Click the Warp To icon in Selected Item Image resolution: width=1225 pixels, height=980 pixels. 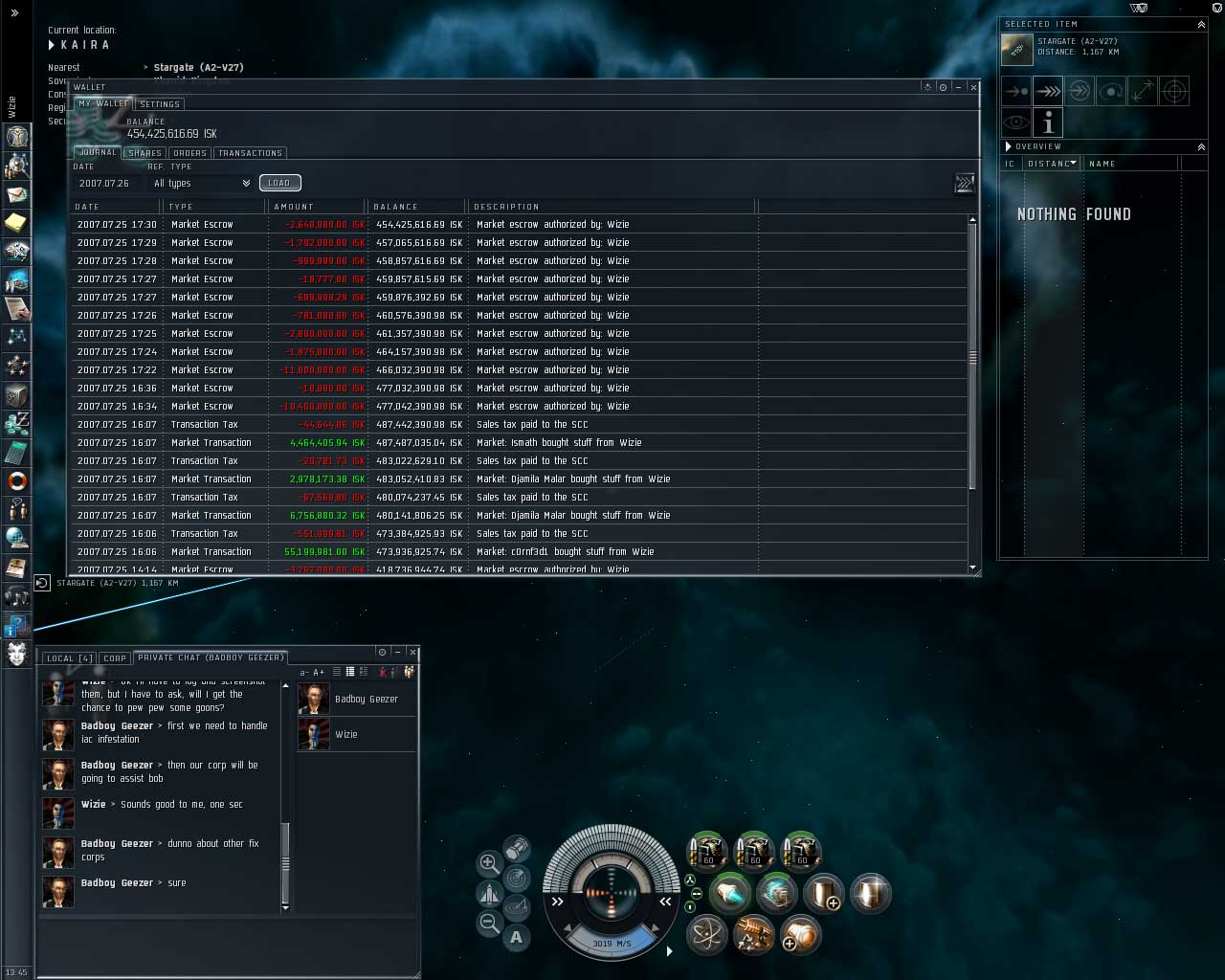point(1048,91)
